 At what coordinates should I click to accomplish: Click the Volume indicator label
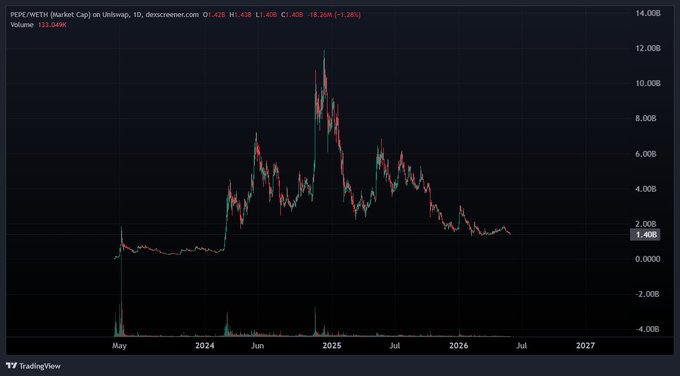point(22,25)
